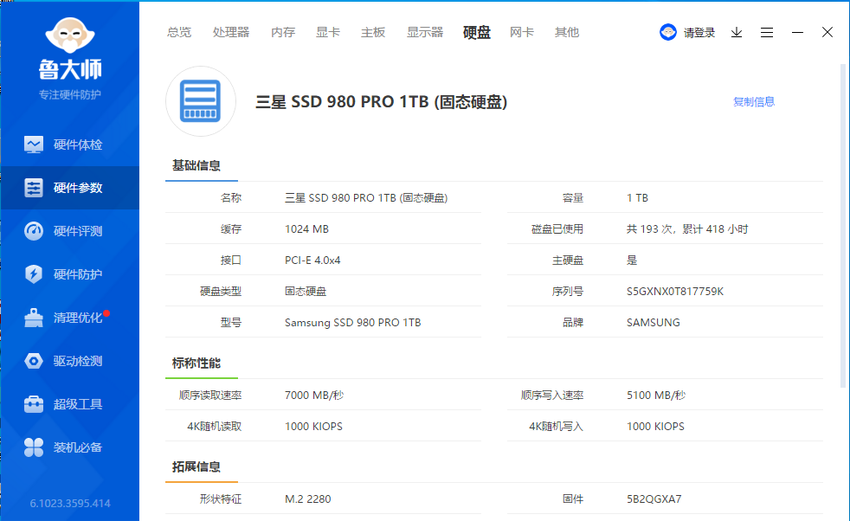Click the 序列号 label
The width and height of the screenshot is (850, 521).
click(568, 292)
